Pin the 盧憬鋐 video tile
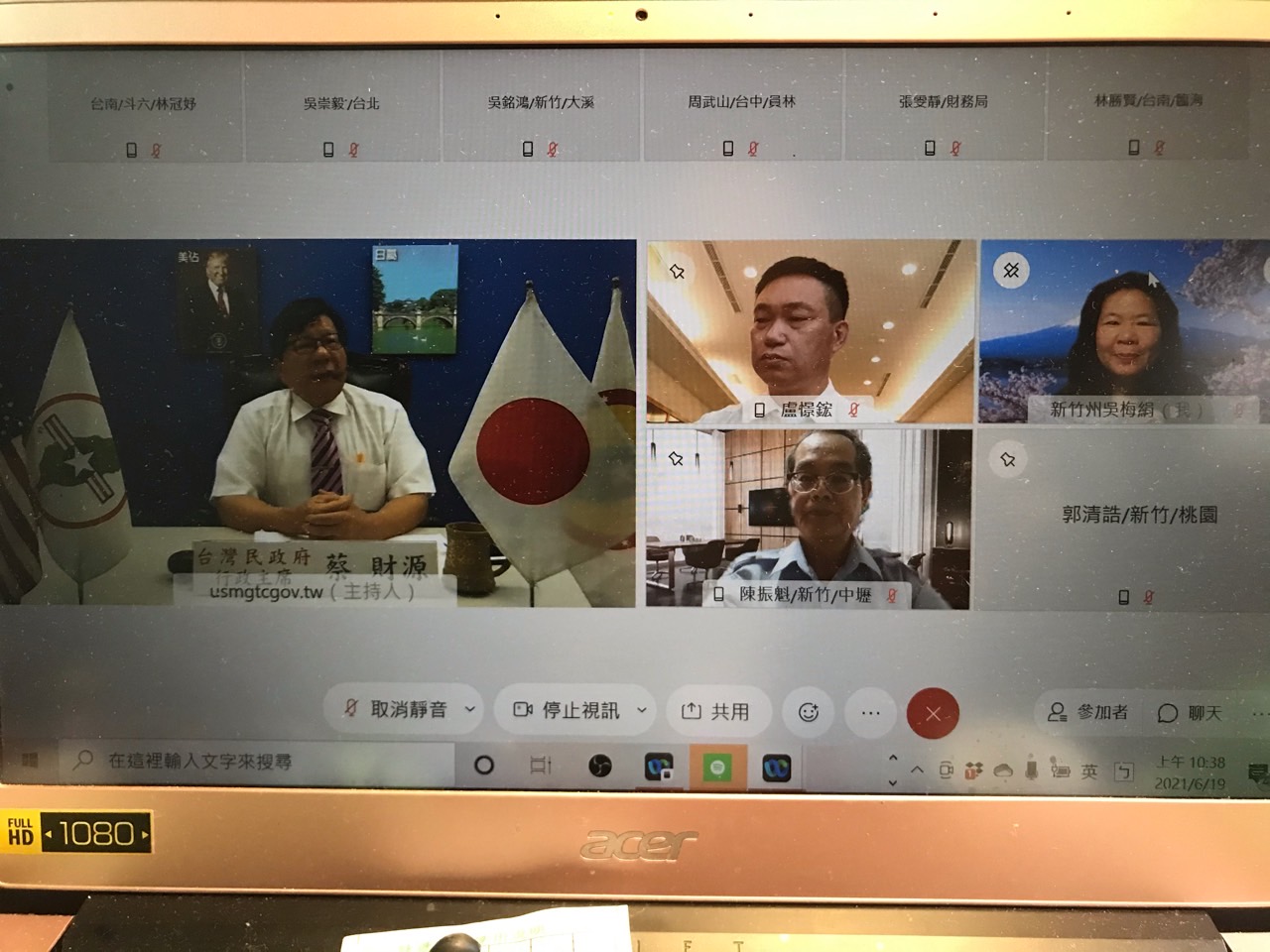Image resolution: width=1270 pixels, height=952 pixels. (x=678, y=271)
